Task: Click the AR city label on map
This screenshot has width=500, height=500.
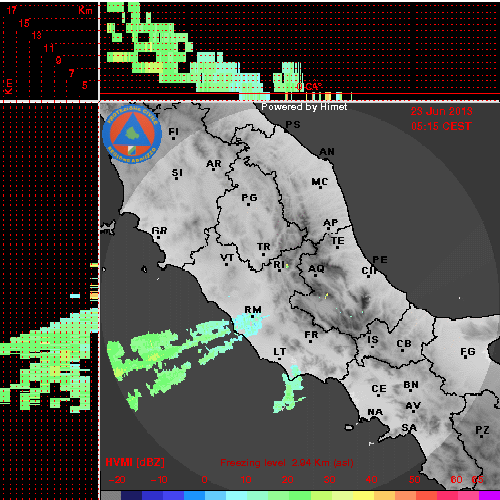Action: (213, 164)
